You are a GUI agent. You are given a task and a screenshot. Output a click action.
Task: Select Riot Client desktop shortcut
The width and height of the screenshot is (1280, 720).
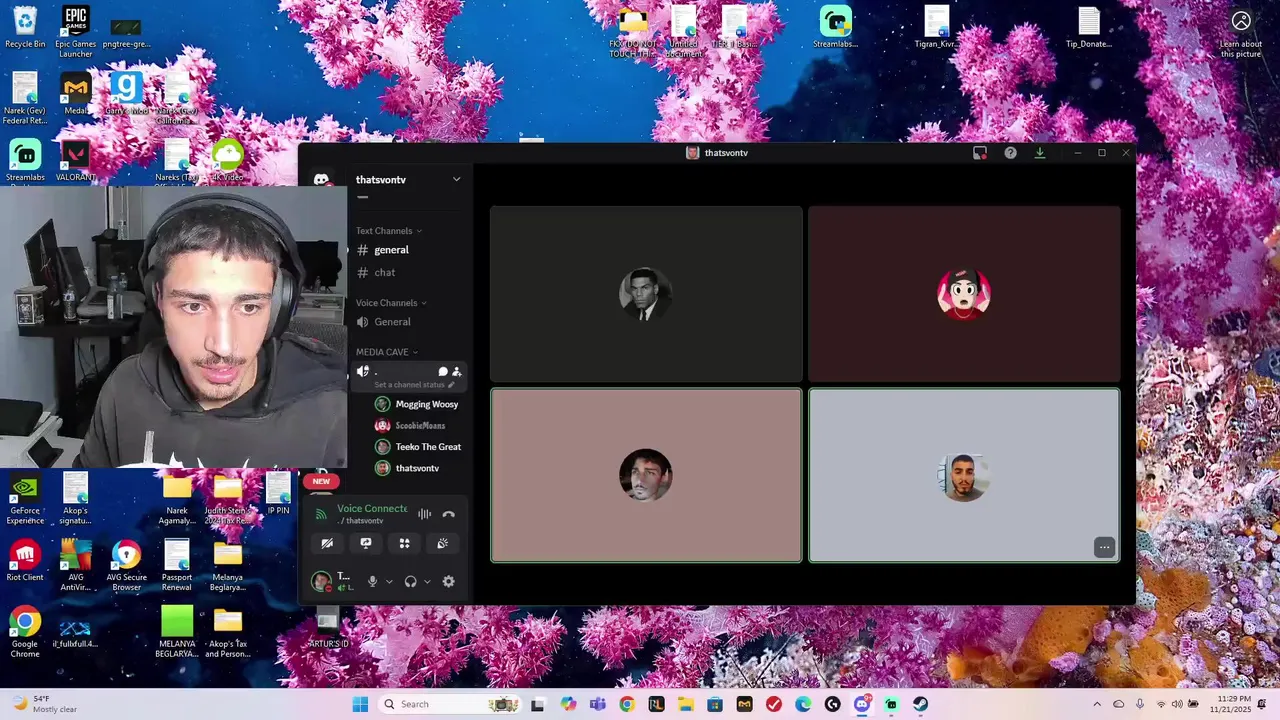tap(25, 561)
